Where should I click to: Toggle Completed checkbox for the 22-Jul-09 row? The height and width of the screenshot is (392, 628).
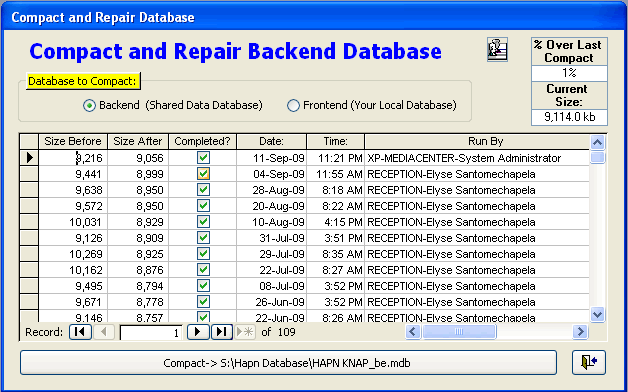203,270
